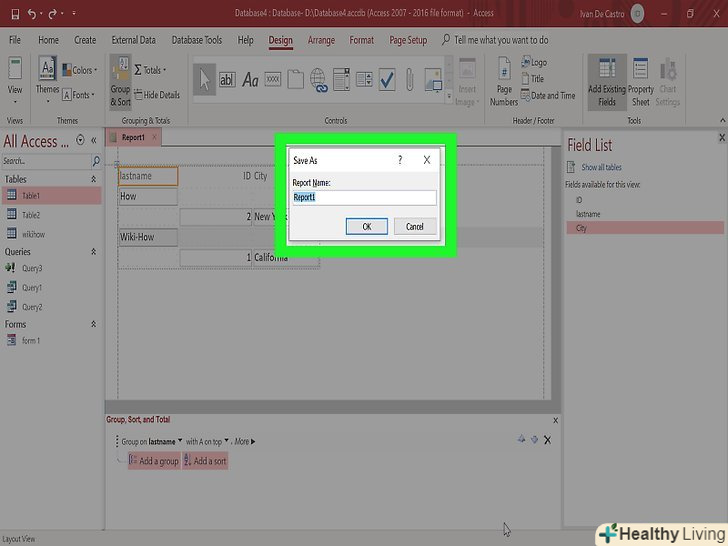
Task: Collapse the ribbon
Action: [722, 120]
